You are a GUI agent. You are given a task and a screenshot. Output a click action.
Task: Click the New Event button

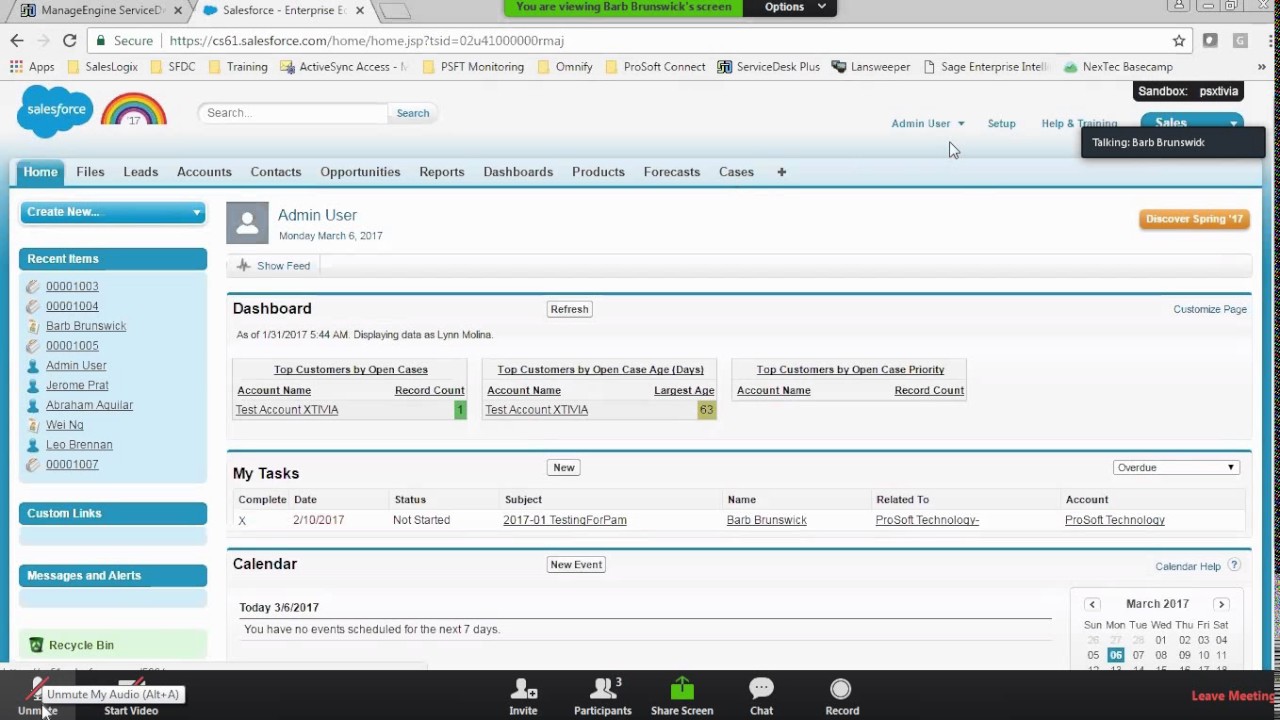pyautogui.click(x=576, y=565)
